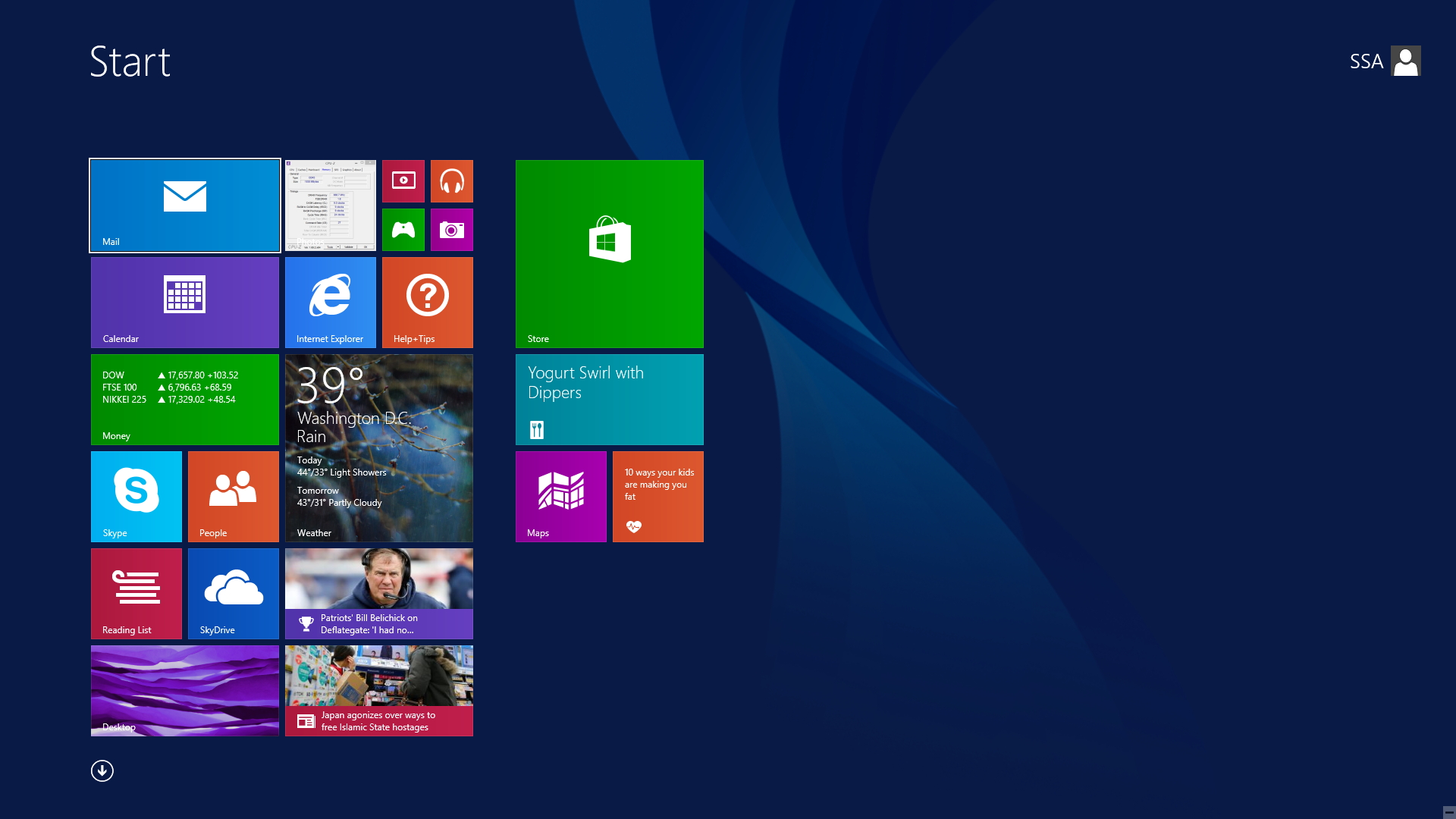
Task: Open the Help+Tips tile
Action: coord(428,303)
